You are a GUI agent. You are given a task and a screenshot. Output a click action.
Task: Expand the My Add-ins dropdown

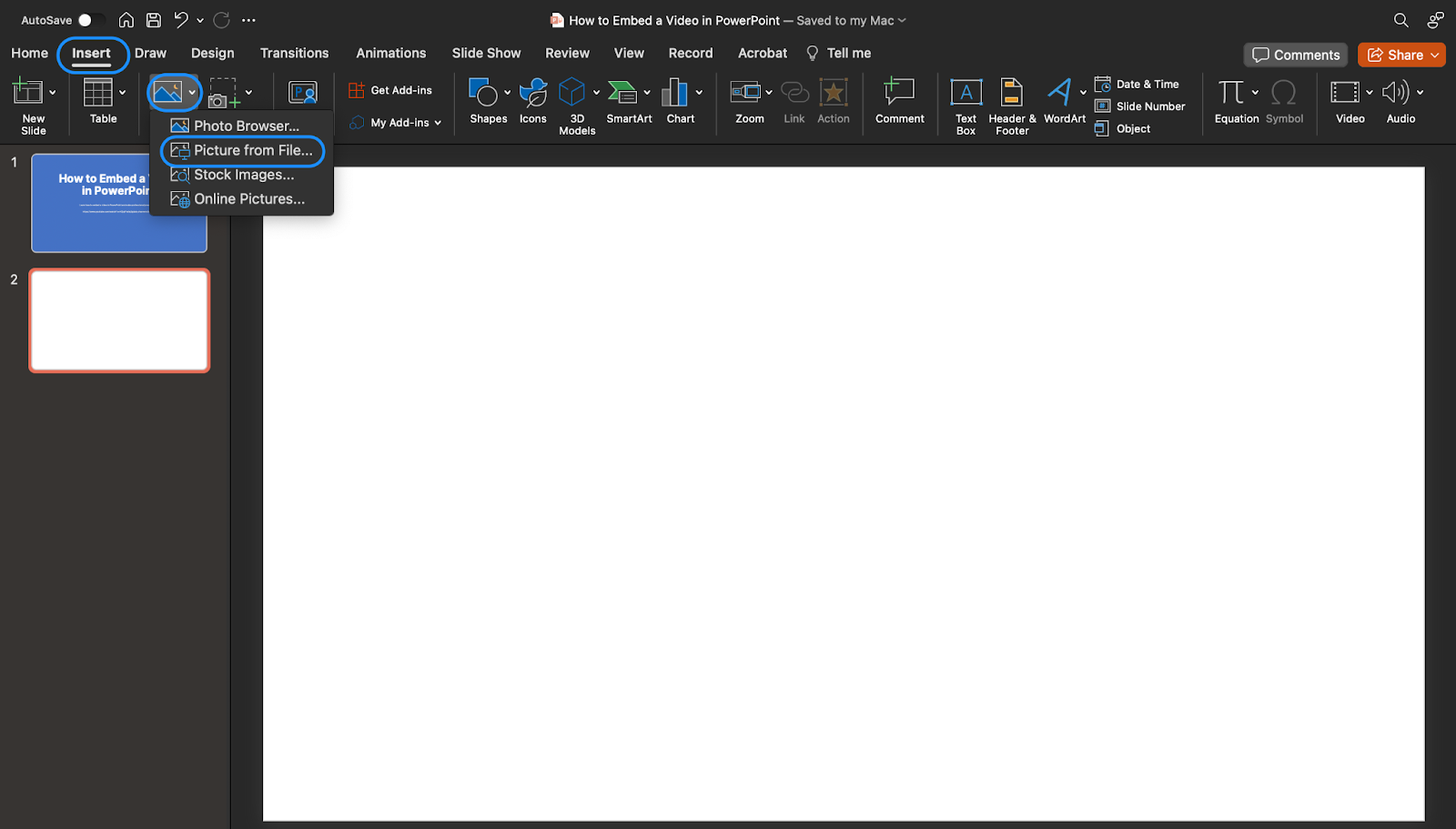click(438, 122)
